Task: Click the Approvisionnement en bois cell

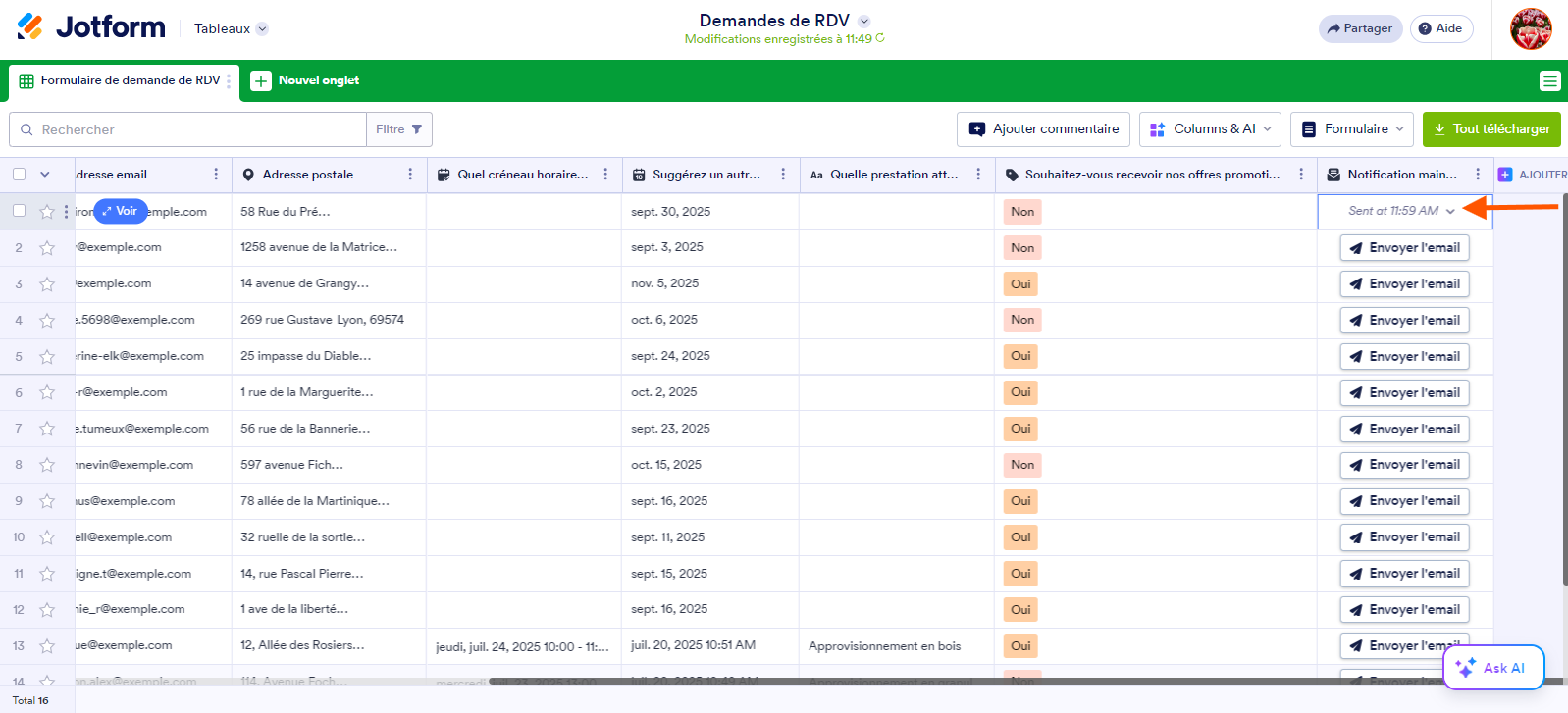Action: coord(897,646)
